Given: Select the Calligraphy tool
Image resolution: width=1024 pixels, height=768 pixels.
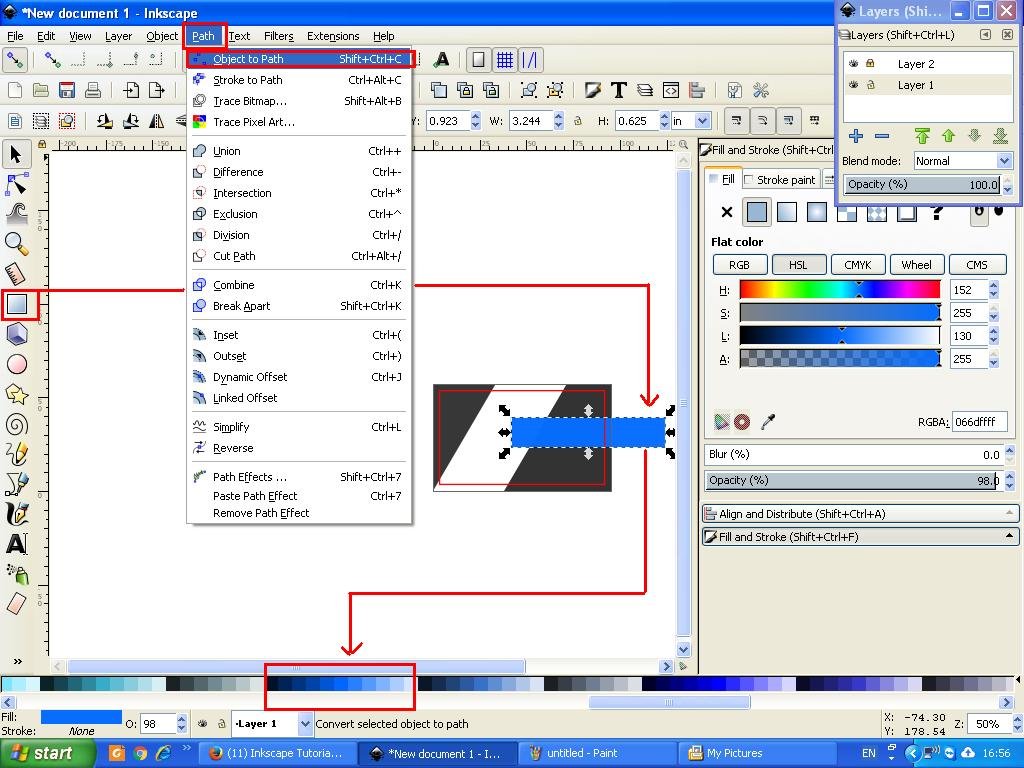Looking at the screenshot, I should pos(16,514).
